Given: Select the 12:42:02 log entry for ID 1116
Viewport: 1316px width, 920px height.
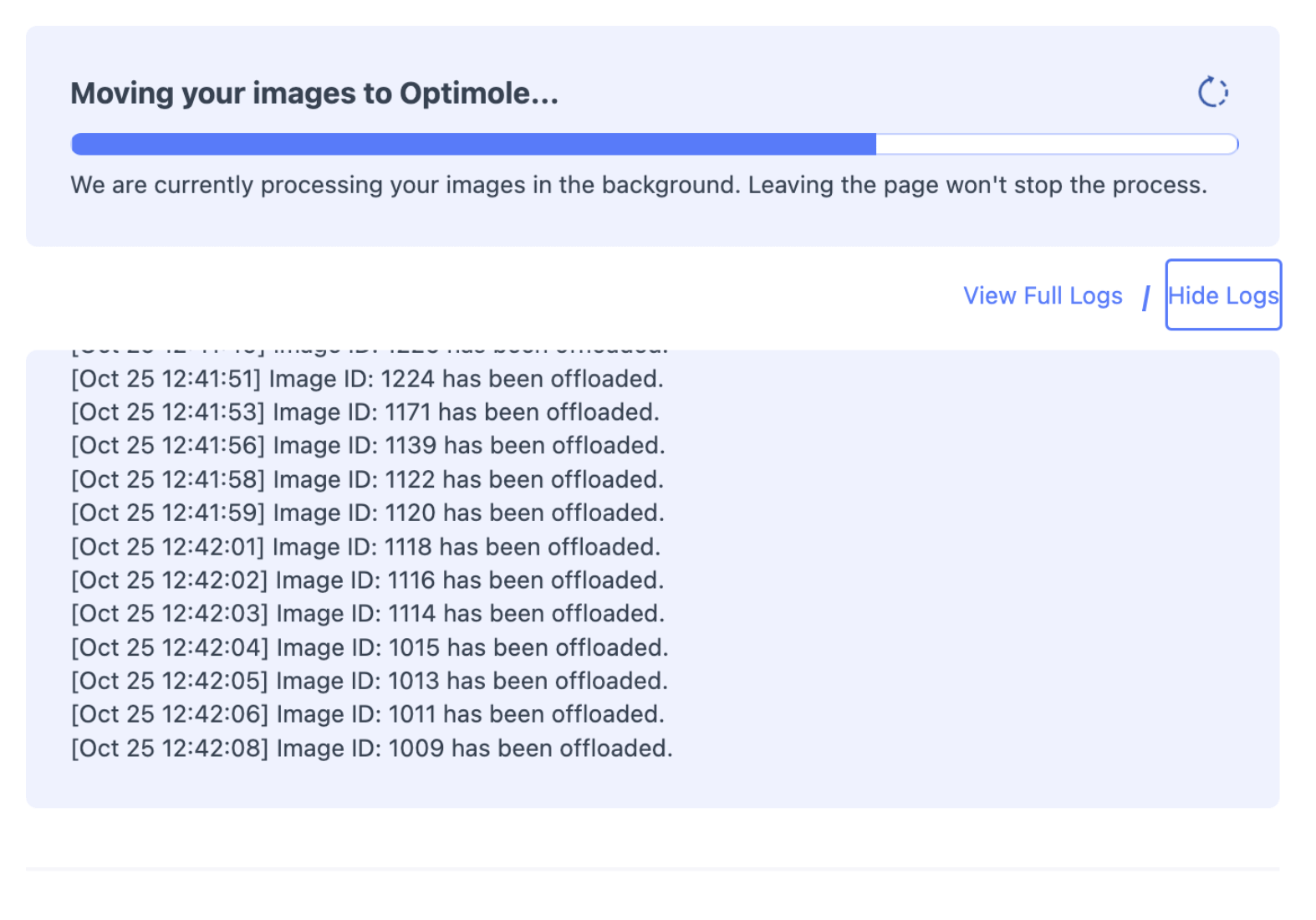Looking at the screenshot, I should click(368, 580).
